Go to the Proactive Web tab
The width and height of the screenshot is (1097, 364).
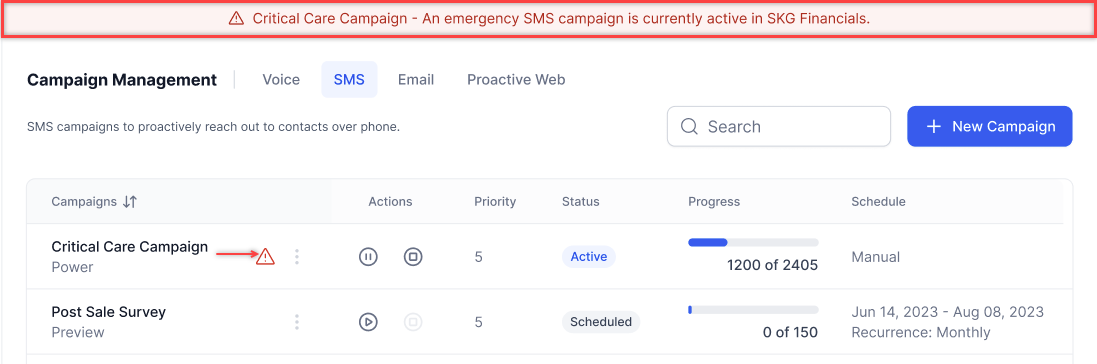pos(516,80)
